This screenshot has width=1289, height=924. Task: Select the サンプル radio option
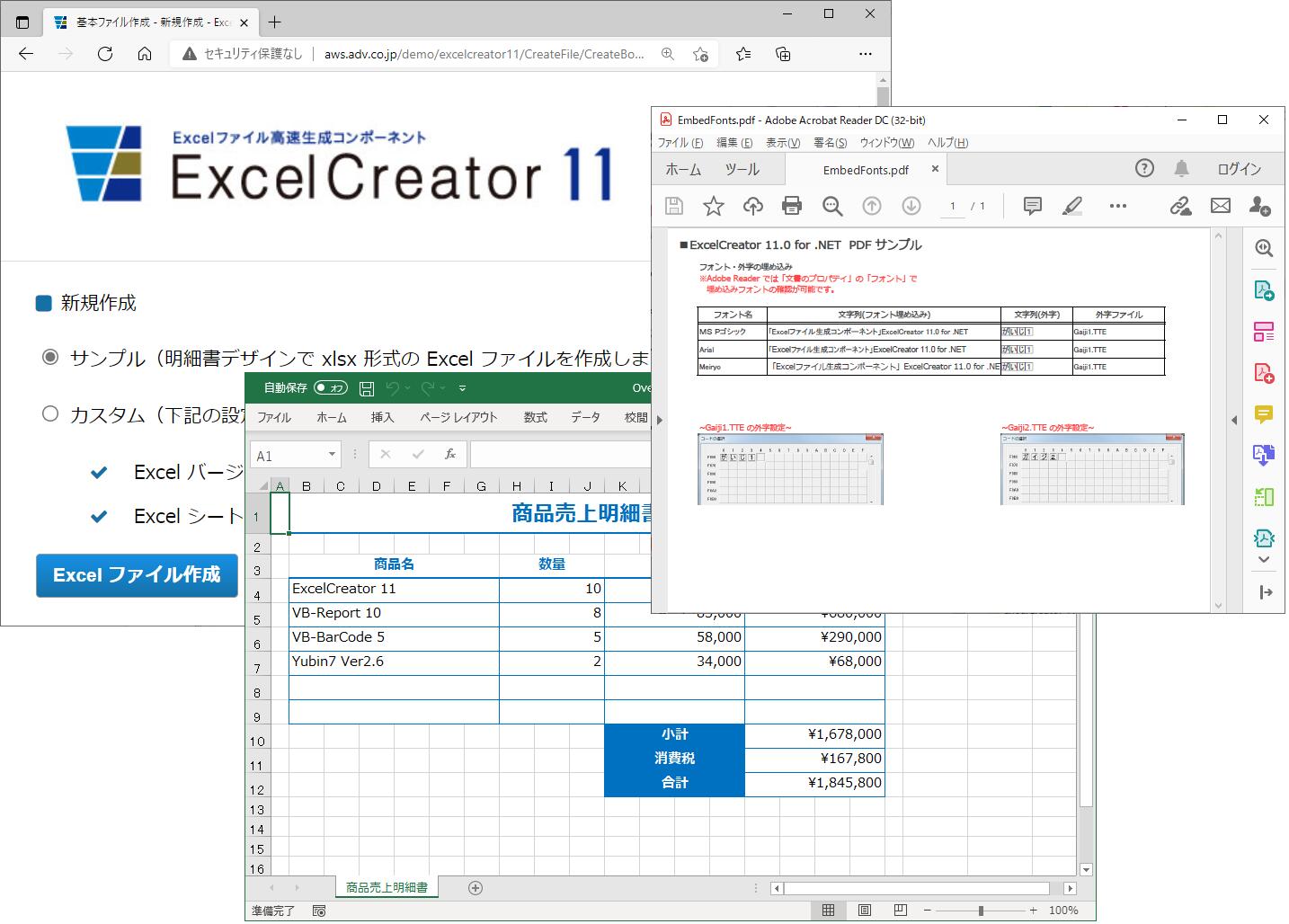[50, 358]
